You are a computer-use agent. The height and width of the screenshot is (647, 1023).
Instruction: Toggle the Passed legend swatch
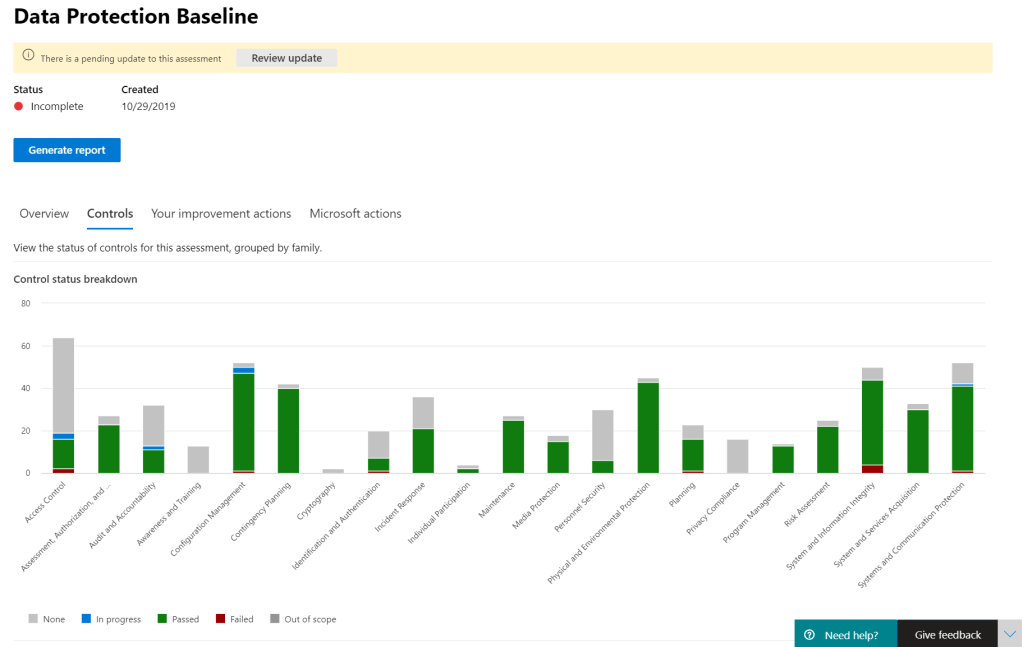point(162,620)
